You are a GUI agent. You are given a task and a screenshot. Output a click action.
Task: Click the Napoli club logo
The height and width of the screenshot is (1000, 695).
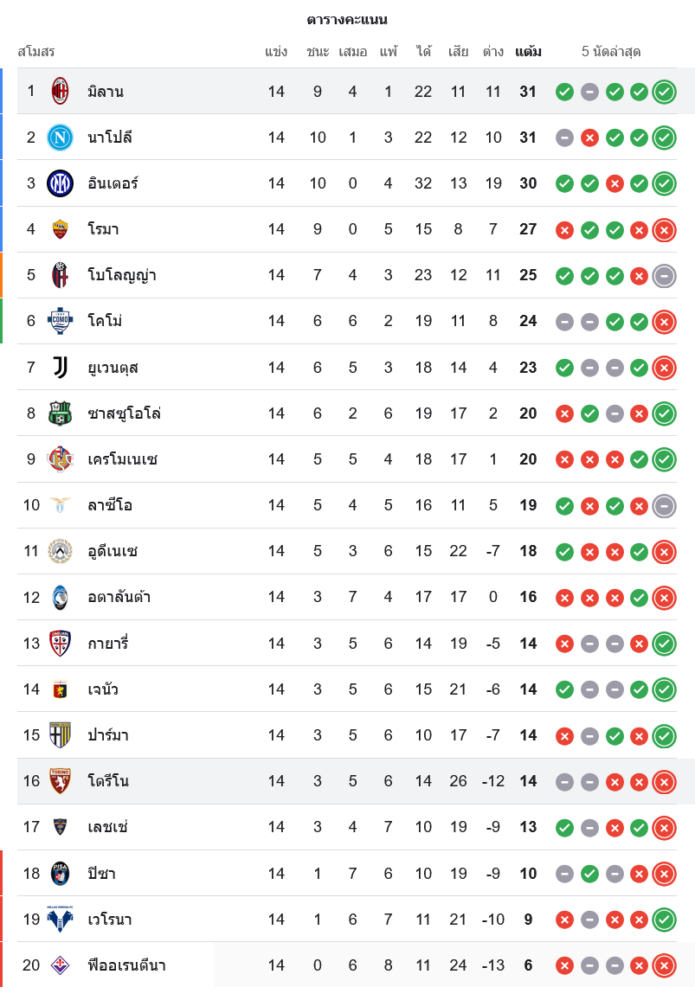pyautogui.click(x=60, y=137)
